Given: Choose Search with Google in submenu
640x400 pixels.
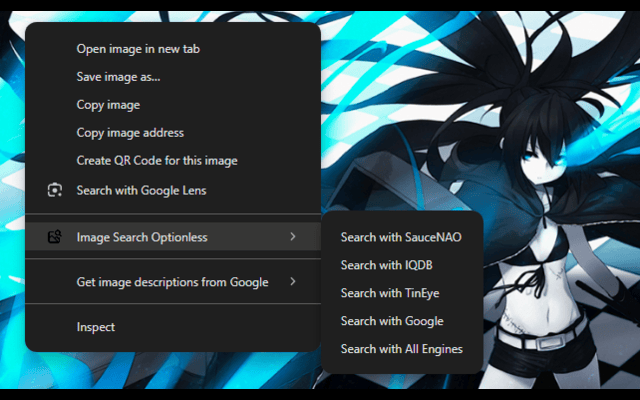Looking at the screenshot, I should 402,321.
